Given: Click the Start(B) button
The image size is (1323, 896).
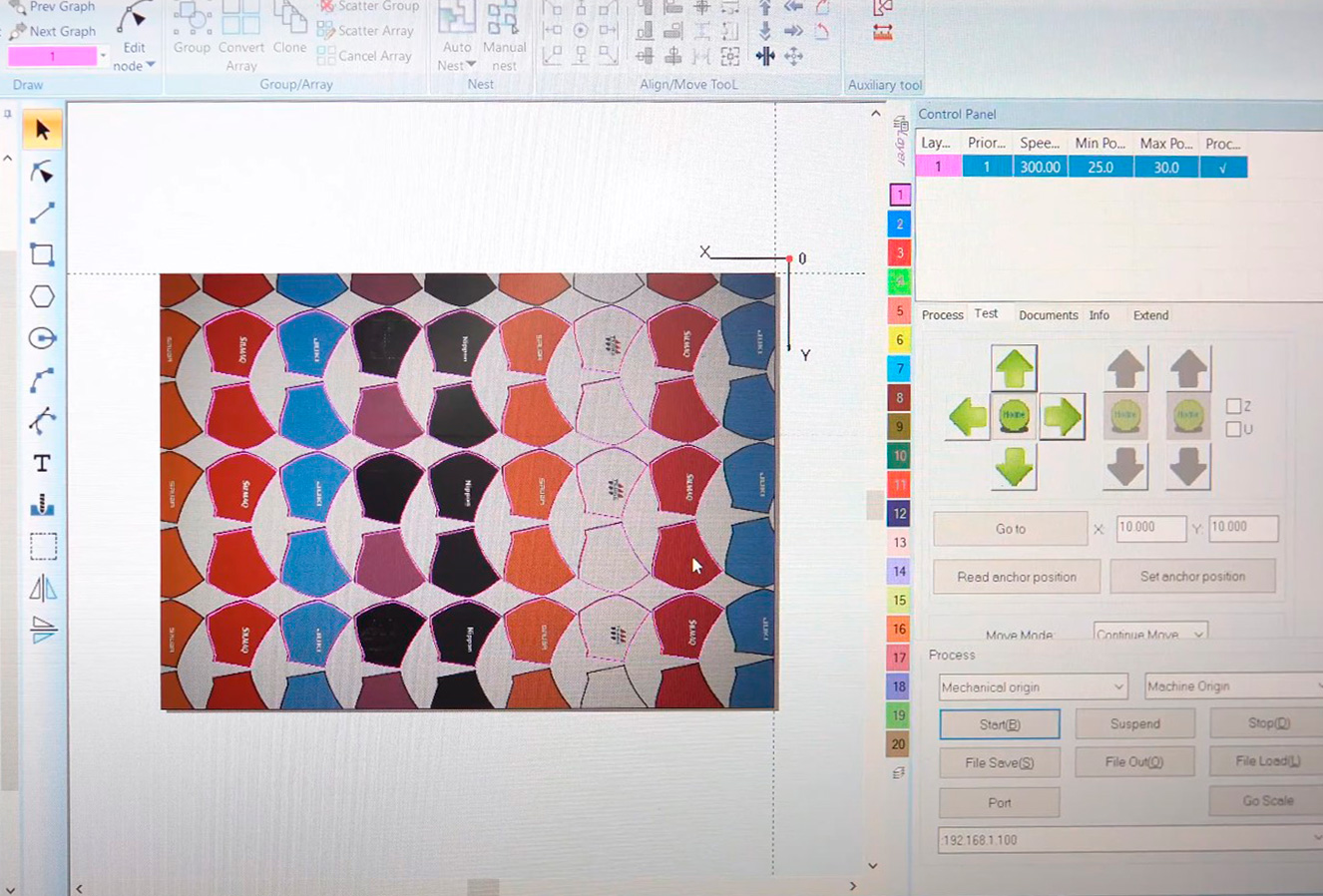Looking at the screenshot, I should 1000,724.
